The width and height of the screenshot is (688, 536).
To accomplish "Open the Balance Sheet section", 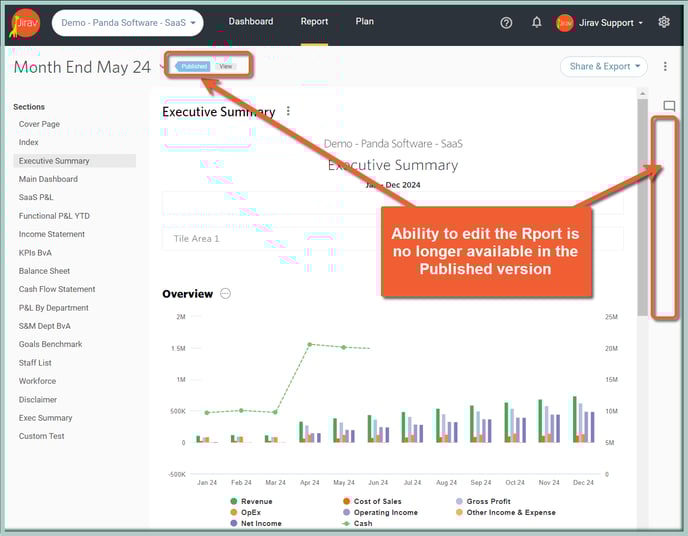I will (44, 271).
